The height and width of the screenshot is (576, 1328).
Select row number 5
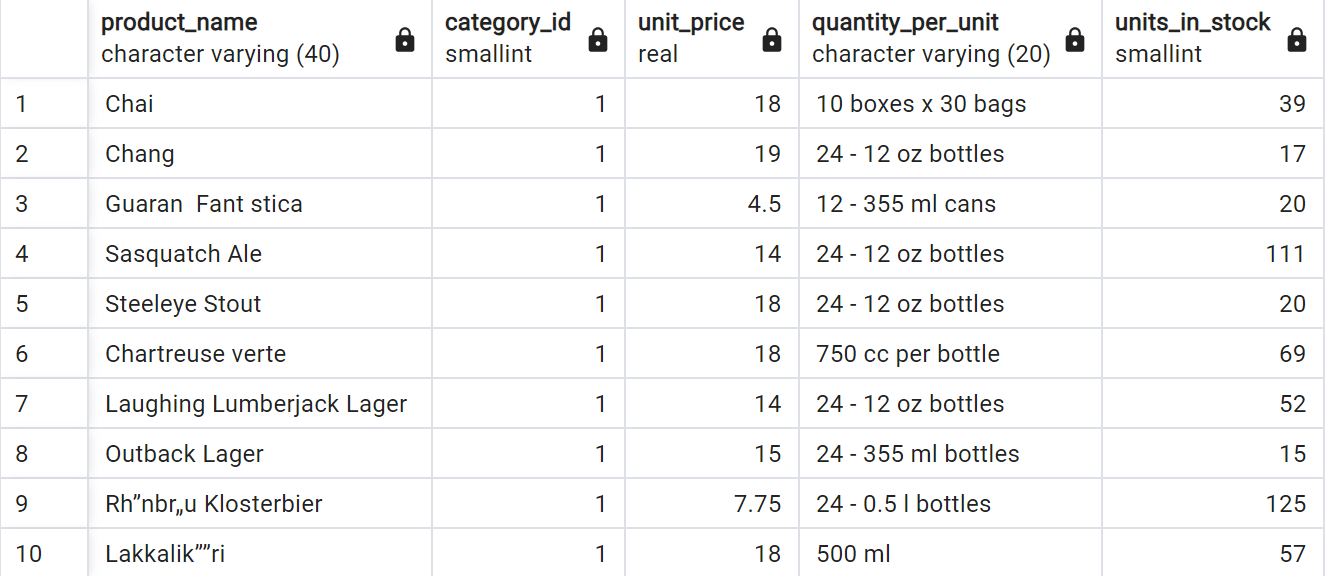44,304
